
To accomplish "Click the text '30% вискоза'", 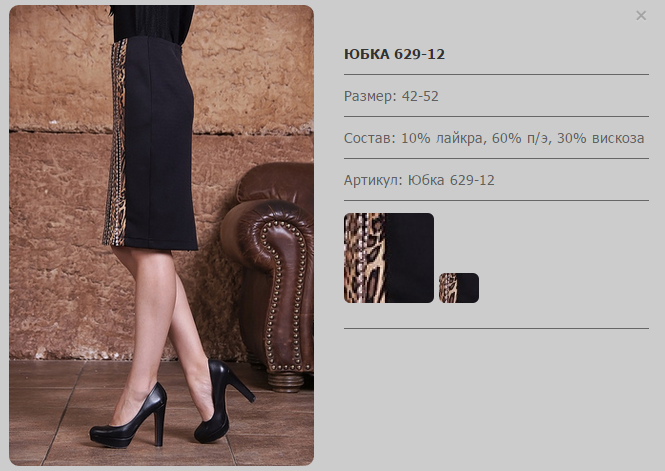I will click(601, 138).
